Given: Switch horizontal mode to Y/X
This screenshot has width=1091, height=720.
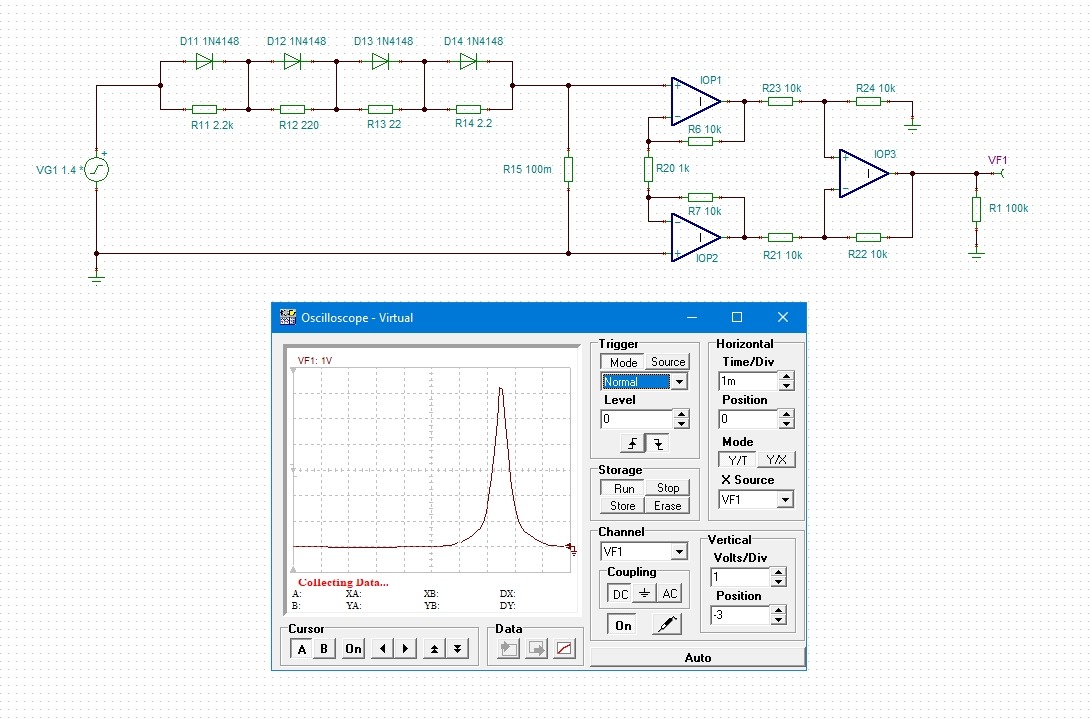Looking at the screenshot, I should click(x=776, y=460).
